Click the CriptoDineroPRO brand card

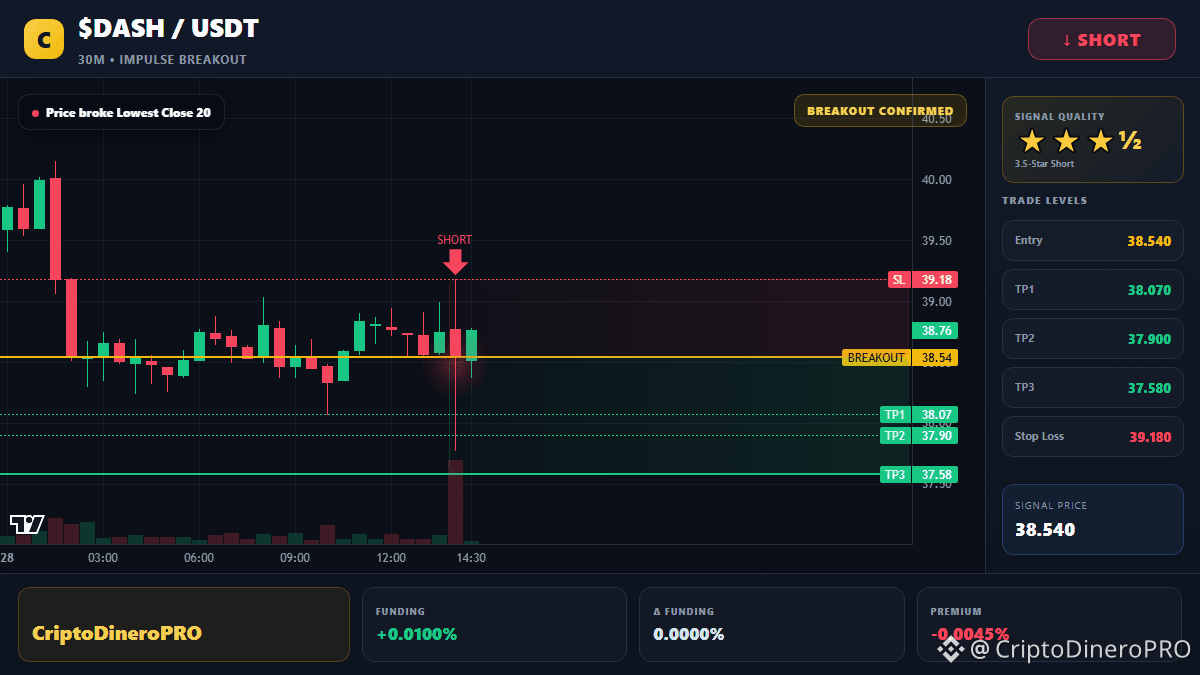coord(184,624)
